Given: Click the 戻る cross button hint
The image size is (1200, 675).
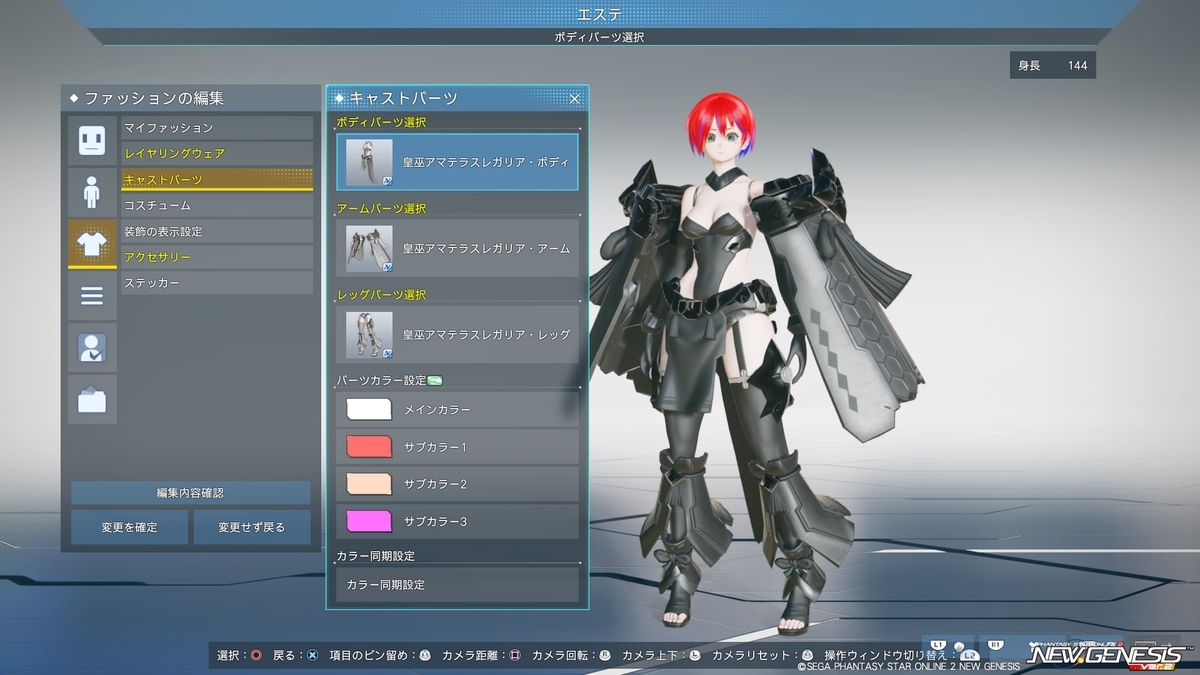Looking at the screenshot, I should tap(312, 655).
